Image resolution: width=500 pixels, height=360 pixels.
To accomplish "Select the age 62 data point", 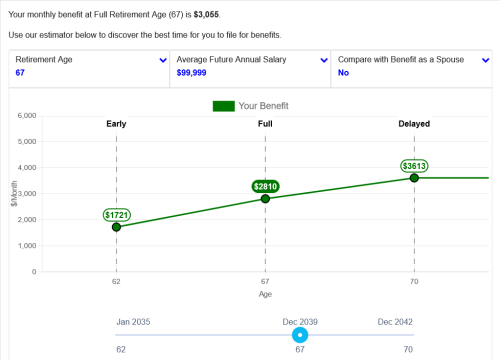I will tap(116, 227).
